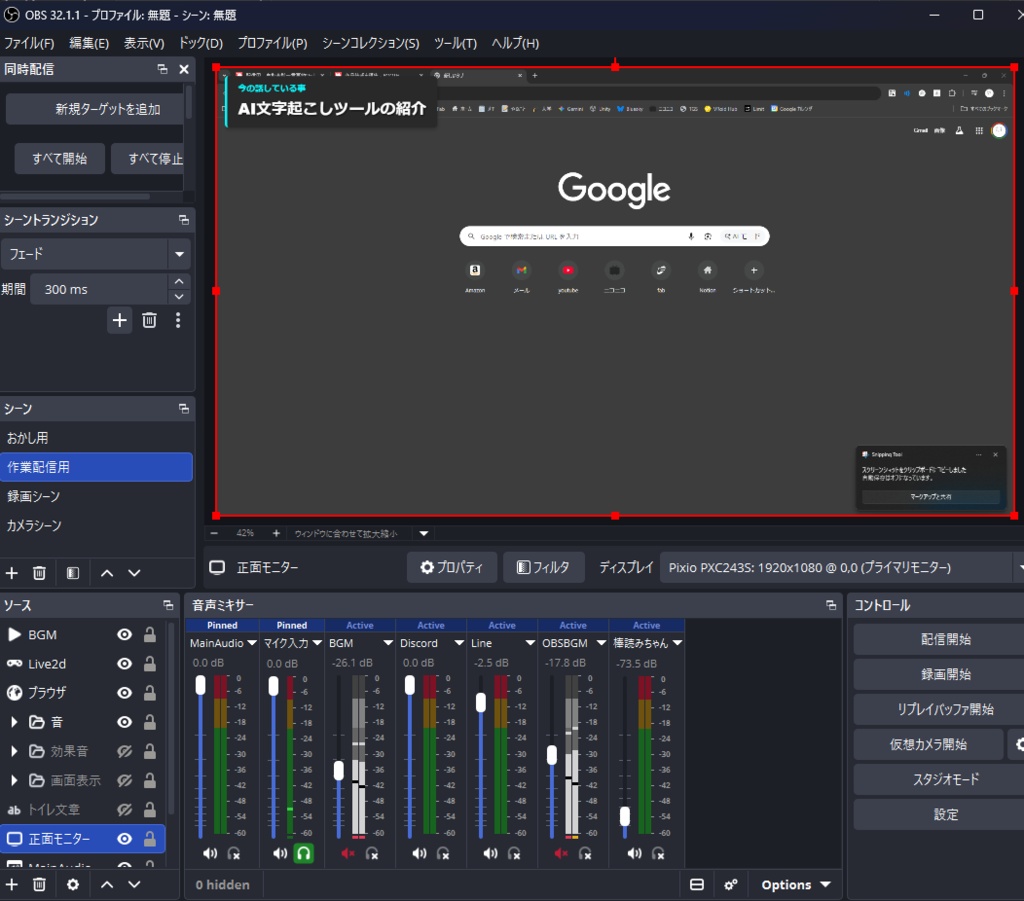Float the 同時配信 dock window
The image size is (1024, 901).
coord(163,69)
